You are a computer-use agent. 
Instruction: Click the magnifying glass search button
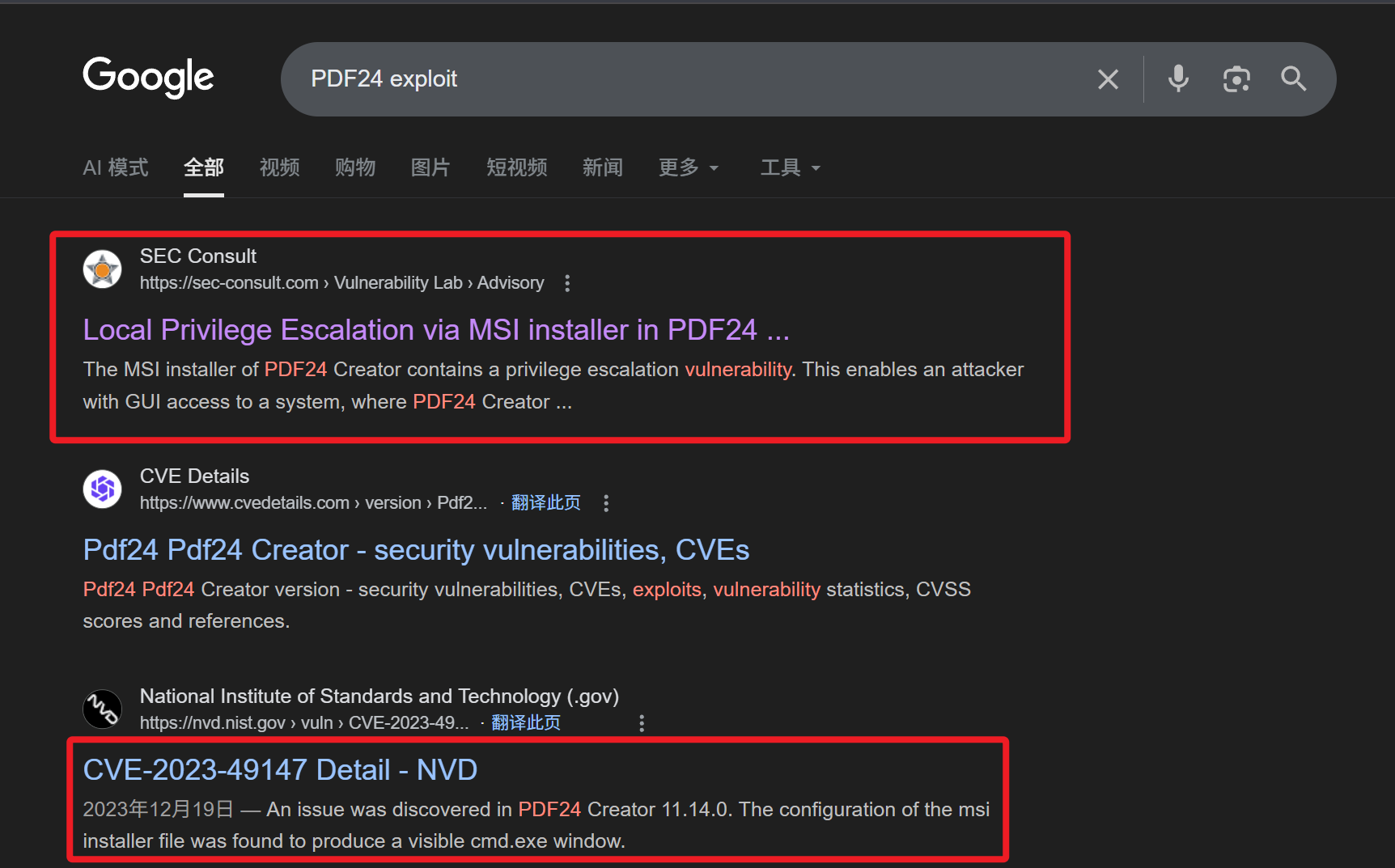coord(1293,79)
